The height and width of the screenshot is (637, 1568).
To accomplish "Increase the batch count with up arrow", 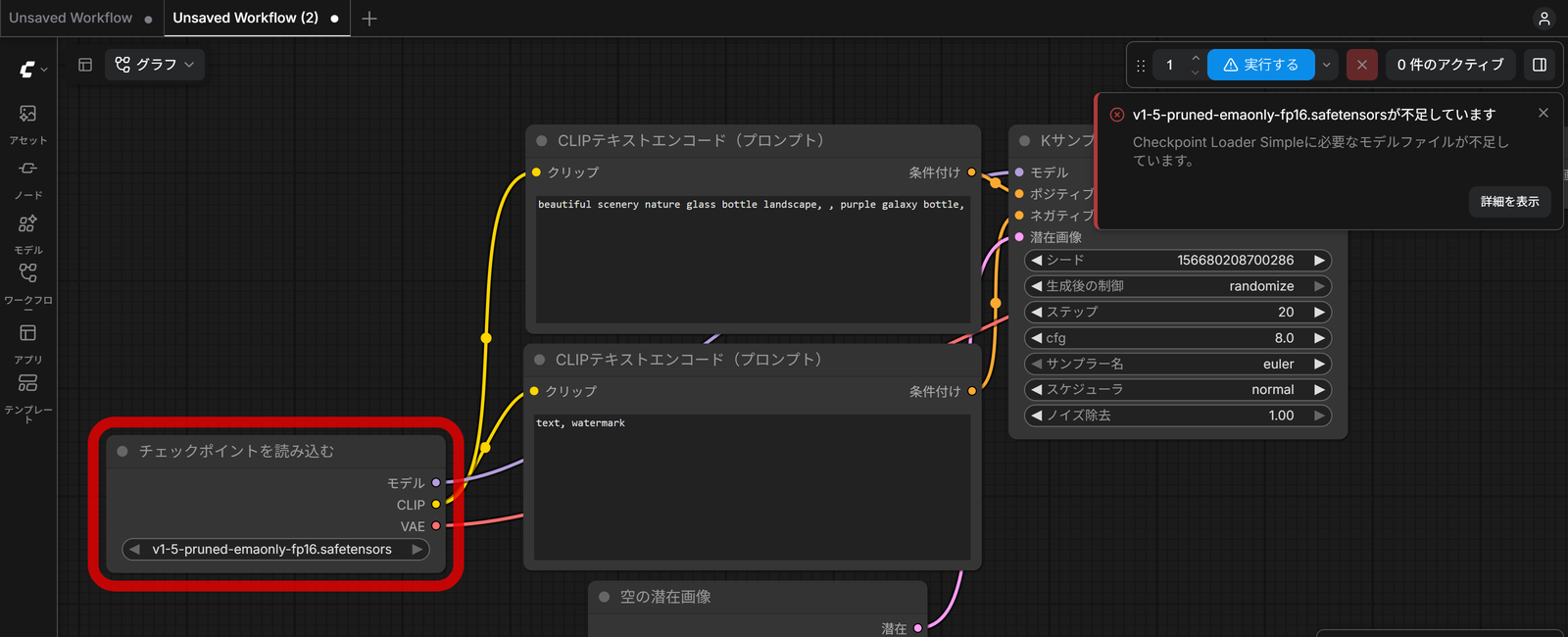I will point(1195,58).
